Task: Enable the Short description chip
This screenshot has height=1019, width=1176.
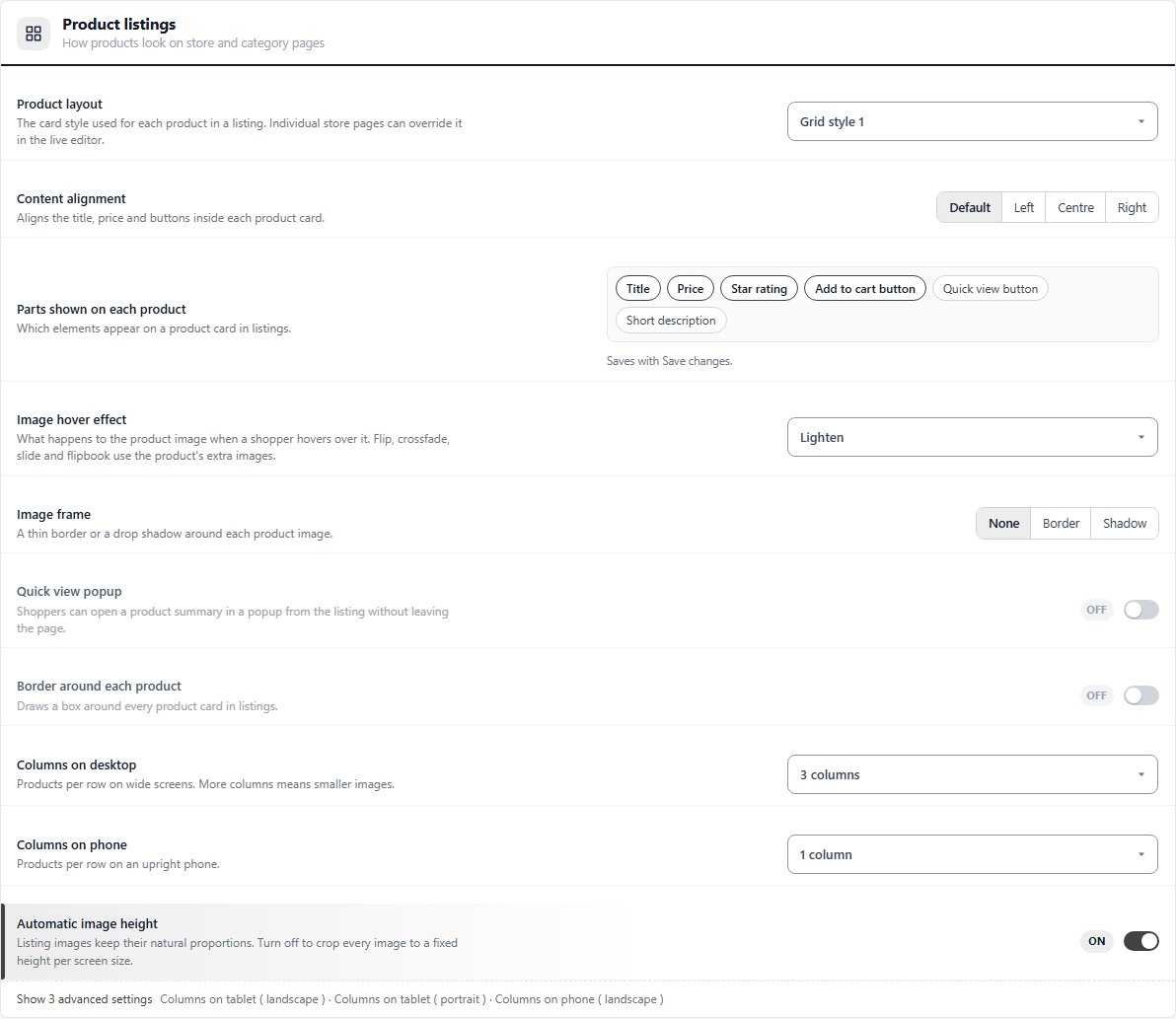Action: coord(671,321)
